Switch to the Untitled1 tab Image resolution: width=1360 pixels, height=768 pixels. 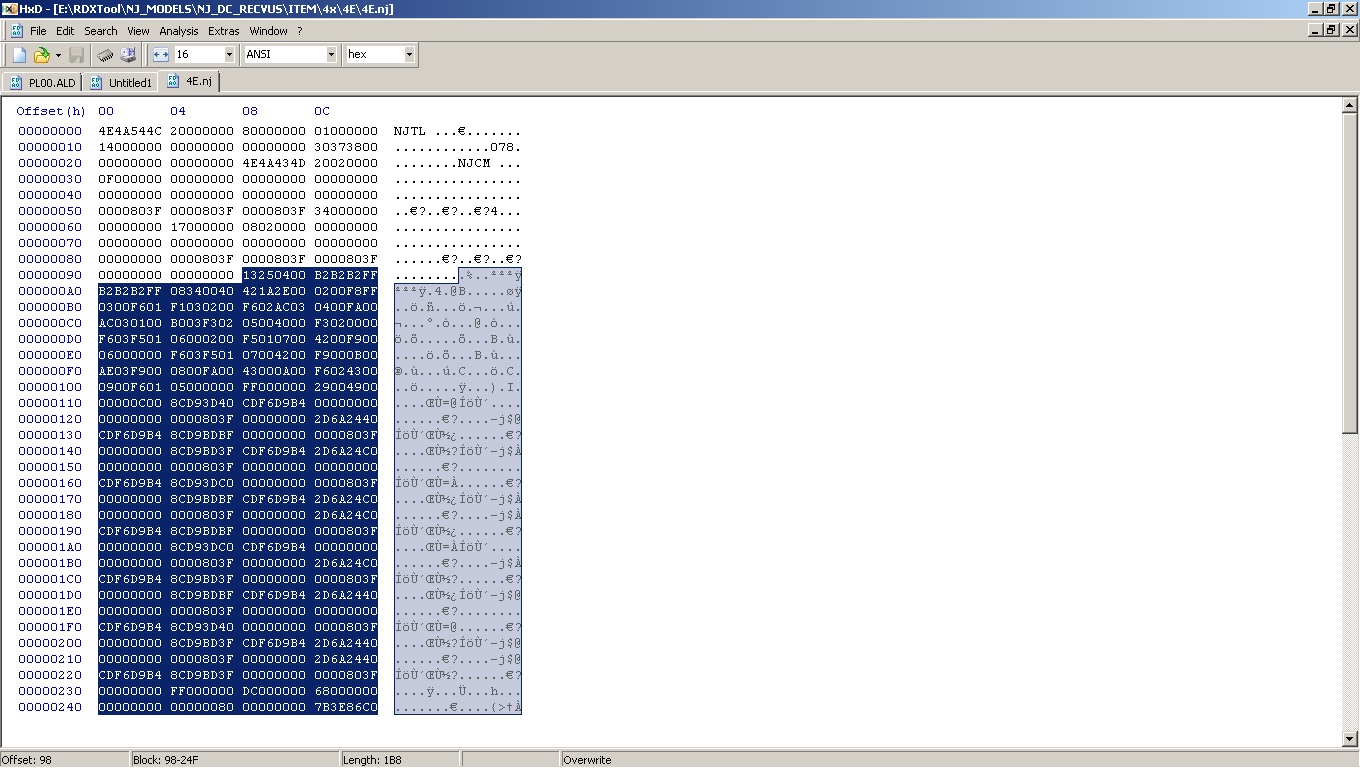121,83
